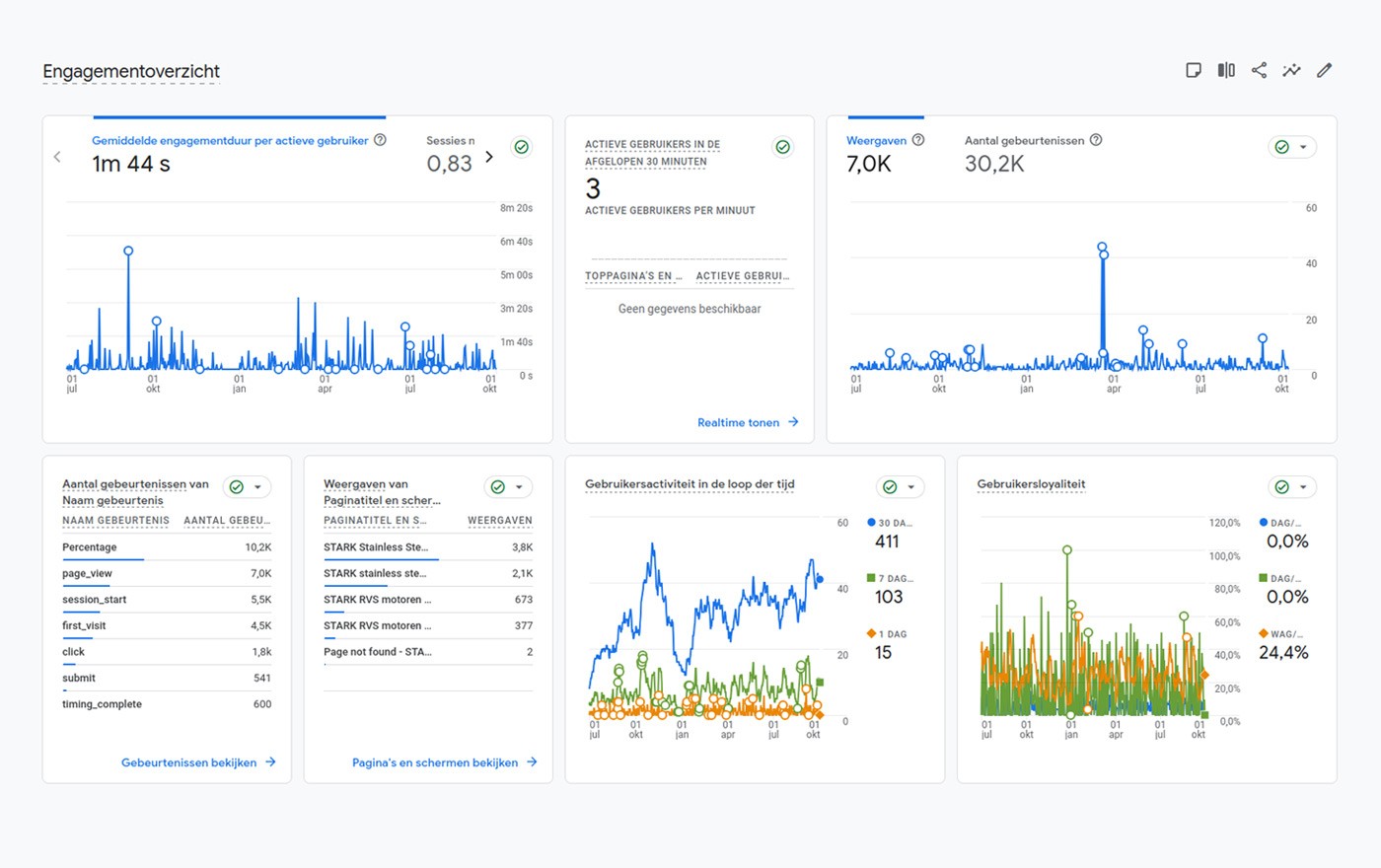The height and width of the screenshot is (868, 1381).
Task: Click Gebruikersloyaliteit card title
Action: coord(1031,484)
